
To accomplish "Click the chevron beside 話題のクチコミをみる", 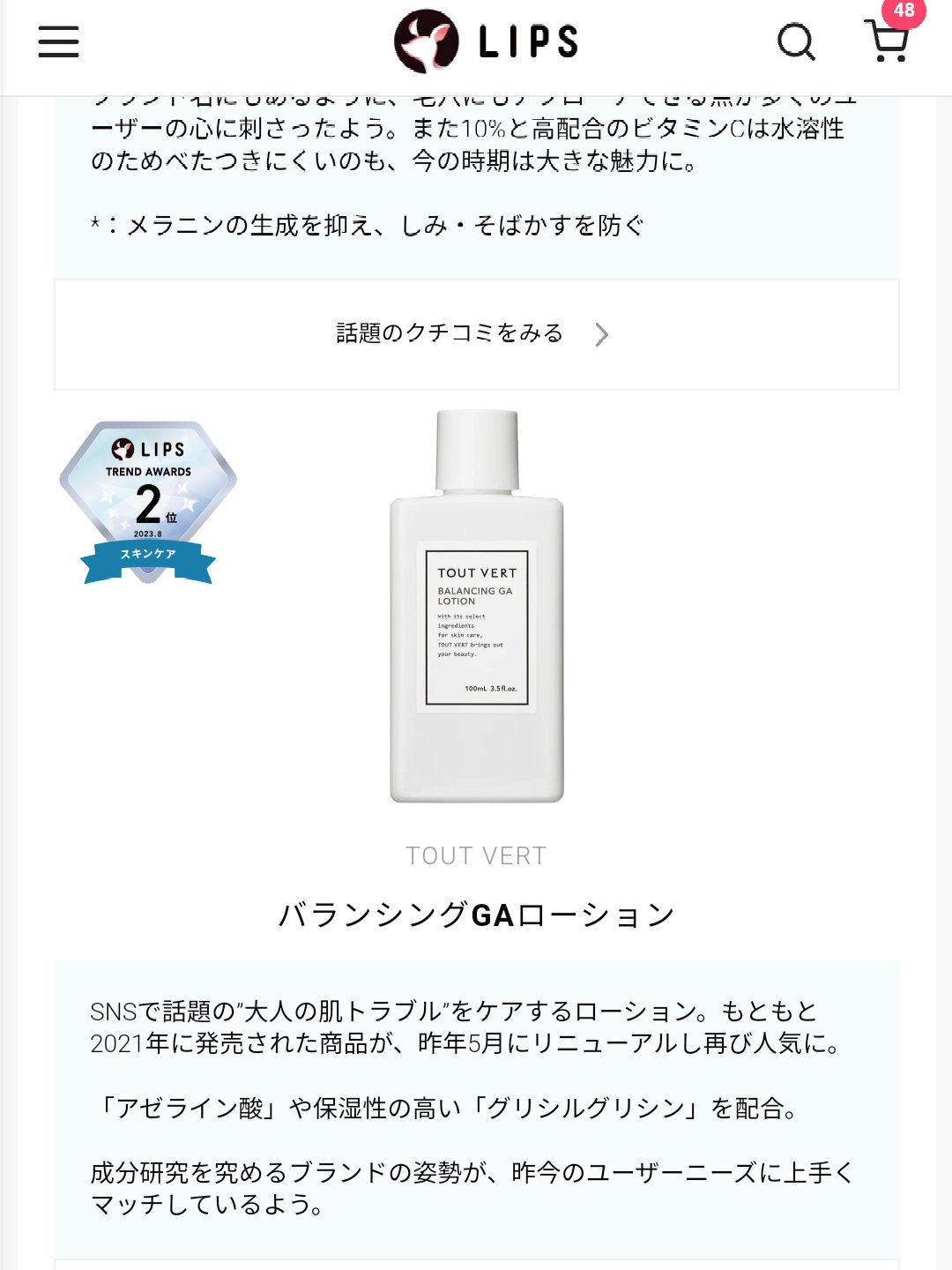I will click(x=601, y=334).
